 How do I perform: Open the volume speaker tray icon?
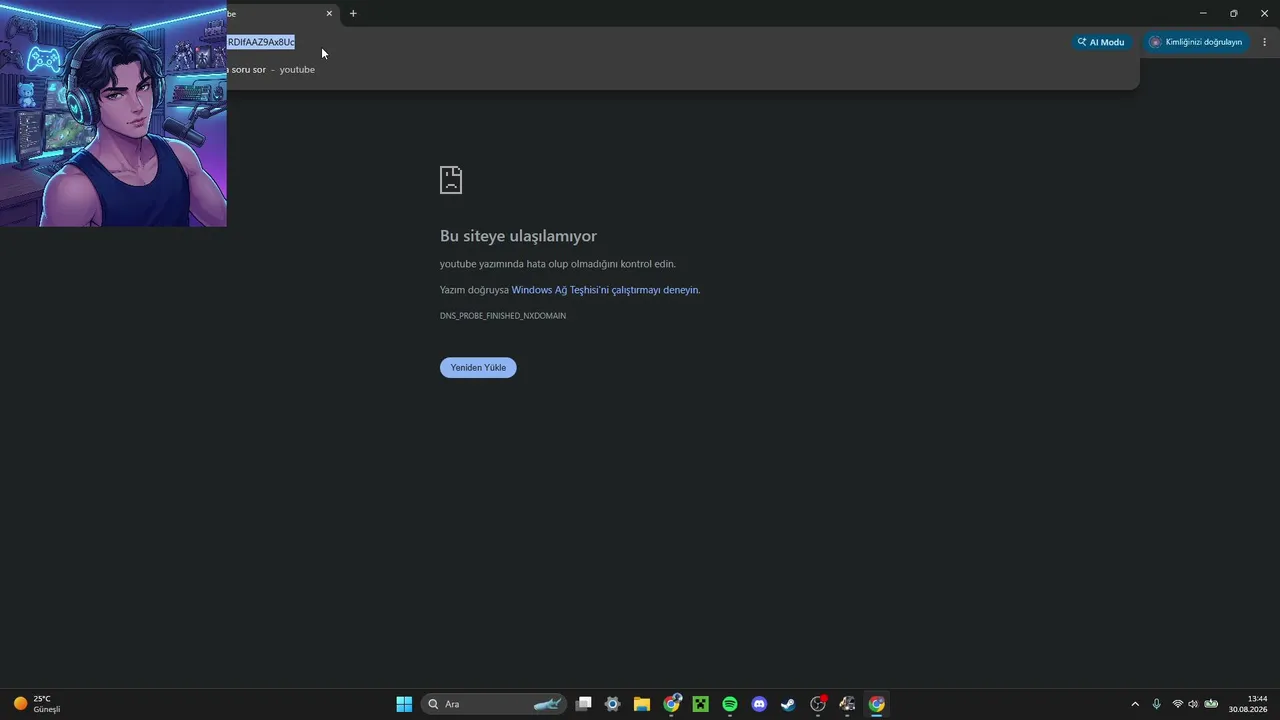point(1193,704)
